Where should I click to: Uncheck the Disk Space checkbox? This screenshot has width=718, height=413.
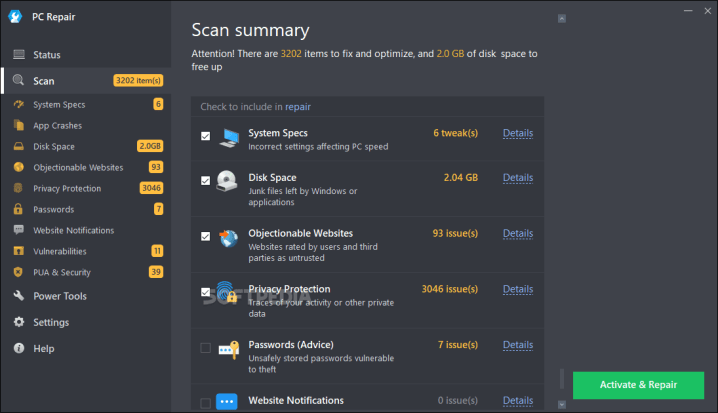tap(206, 180)
